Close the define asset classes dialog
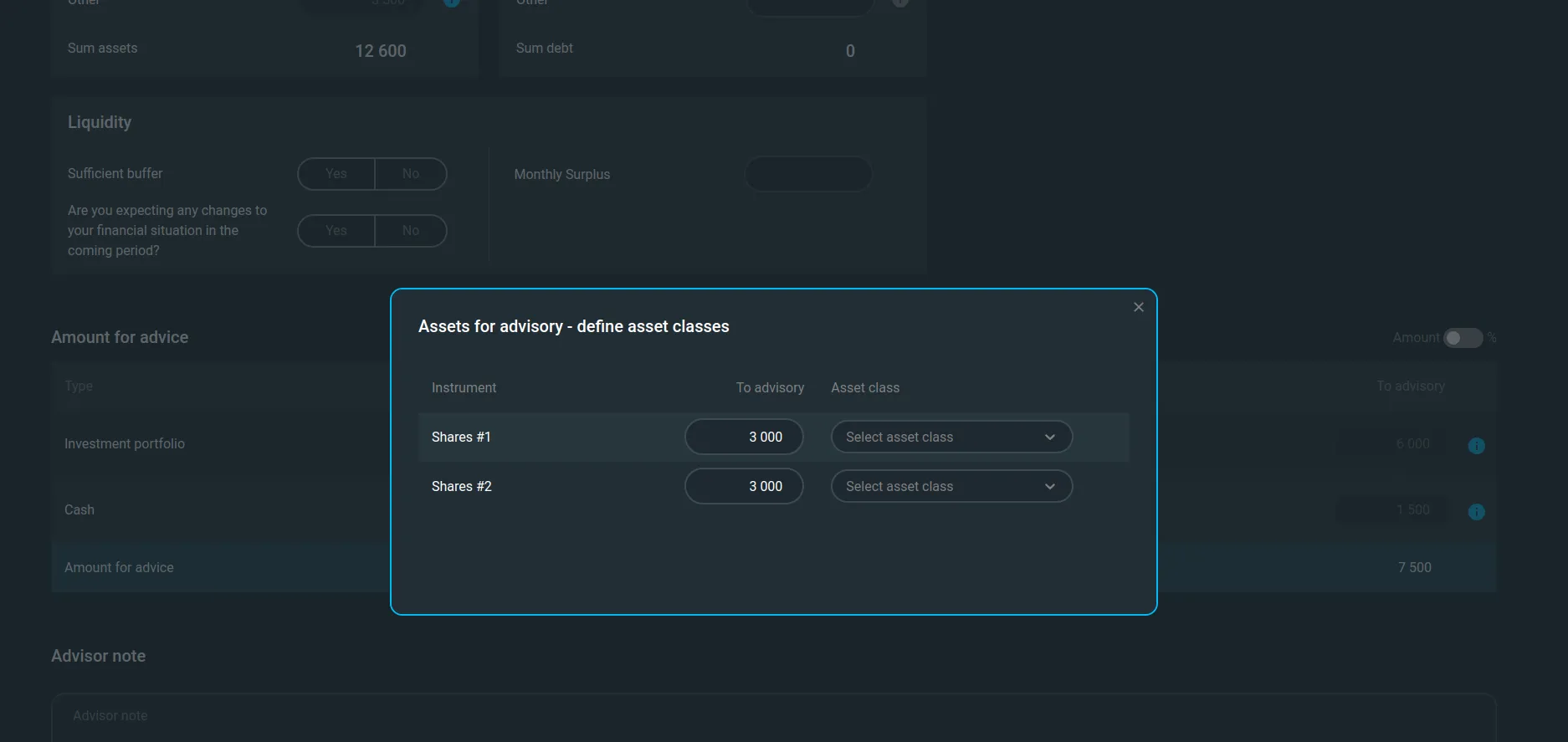Image resolution: width=1568 pixels, height=742 pixels. pos(1138,307)
